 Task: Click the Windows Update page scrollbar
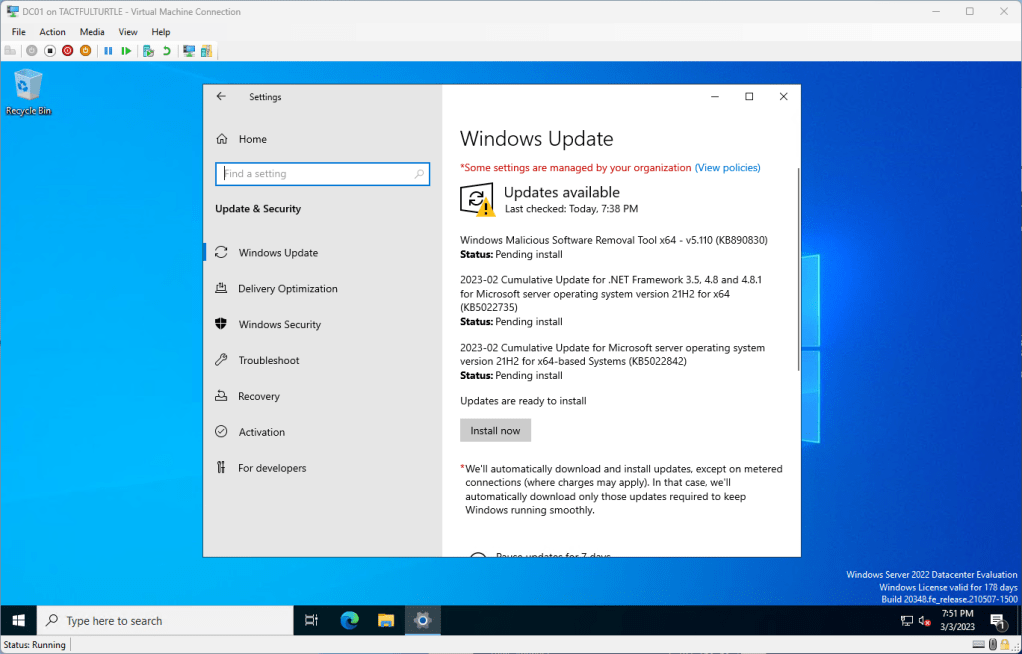tap(797, 270)
